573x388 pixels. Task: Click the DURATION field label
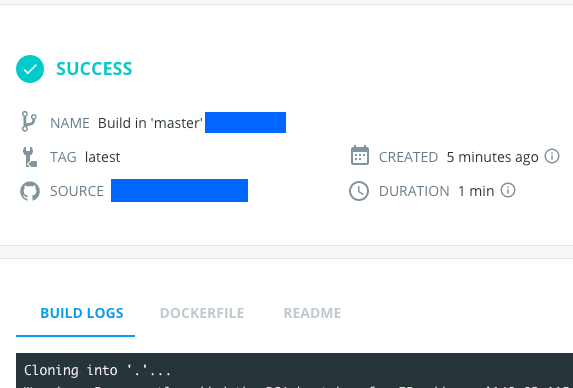414,191
